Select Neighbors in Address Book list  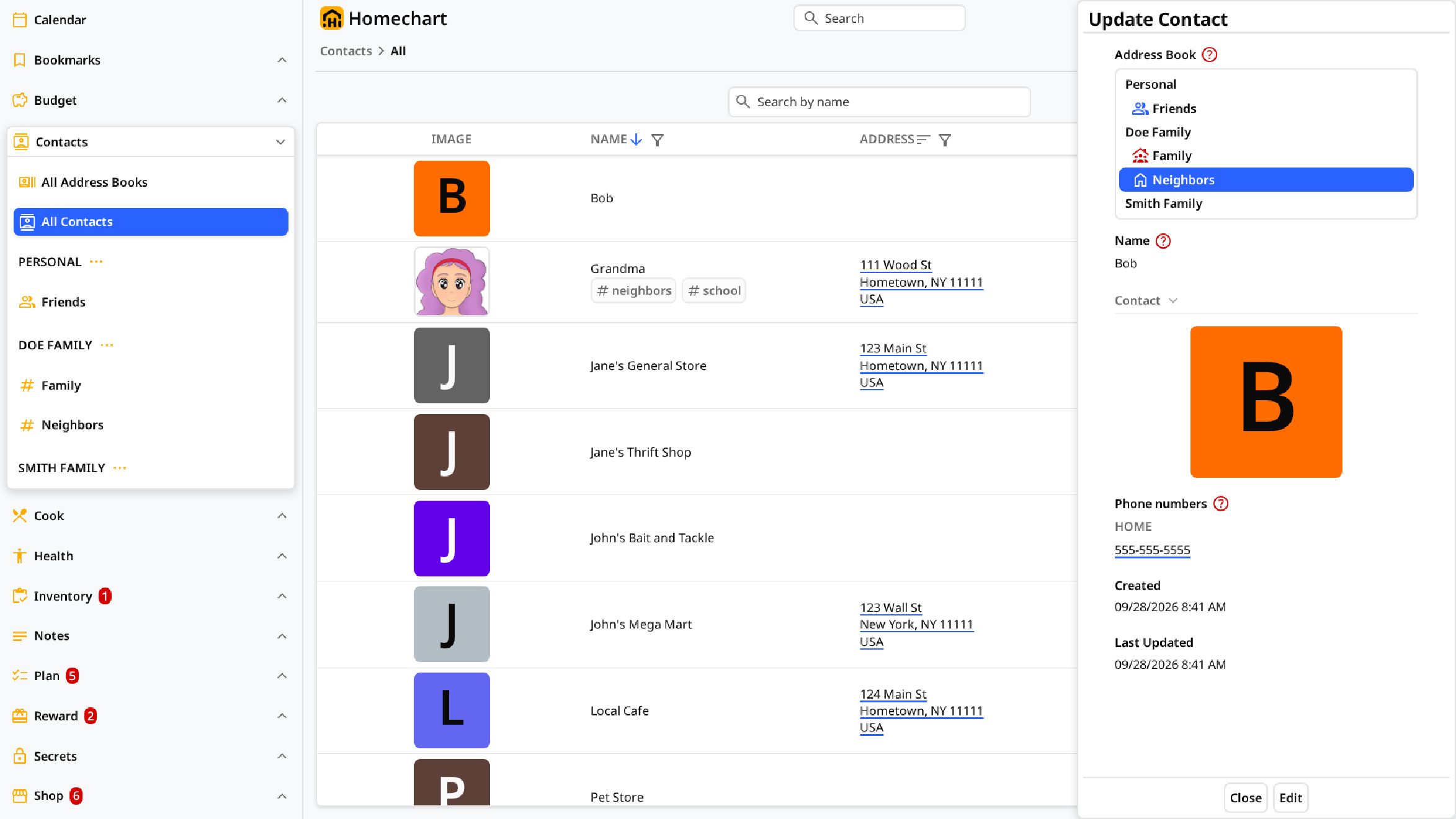coord(1266,180)
